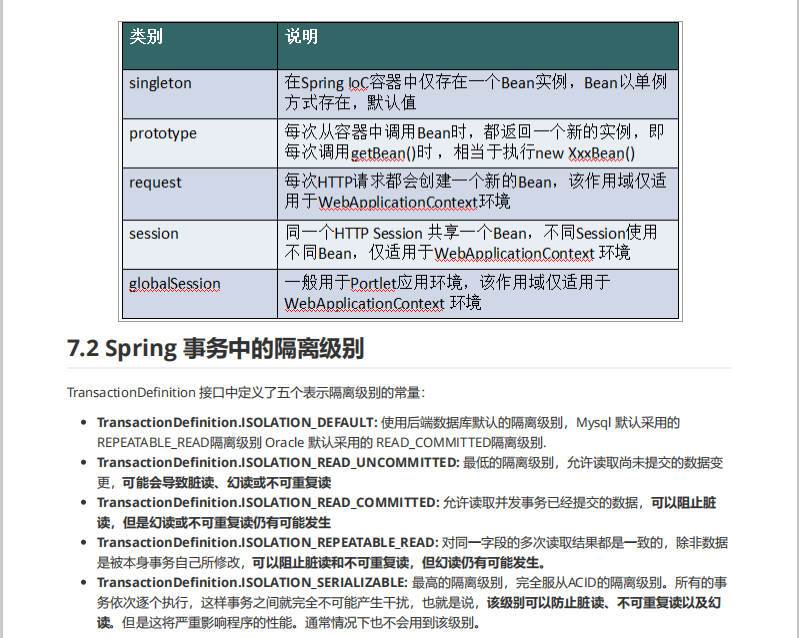This screenshot has width=799, height=638.
Task: Click the bold text '可以阻止脏读和不可重复读，但幻读仍有可能发生。'
Action: (x=399, y=563)
